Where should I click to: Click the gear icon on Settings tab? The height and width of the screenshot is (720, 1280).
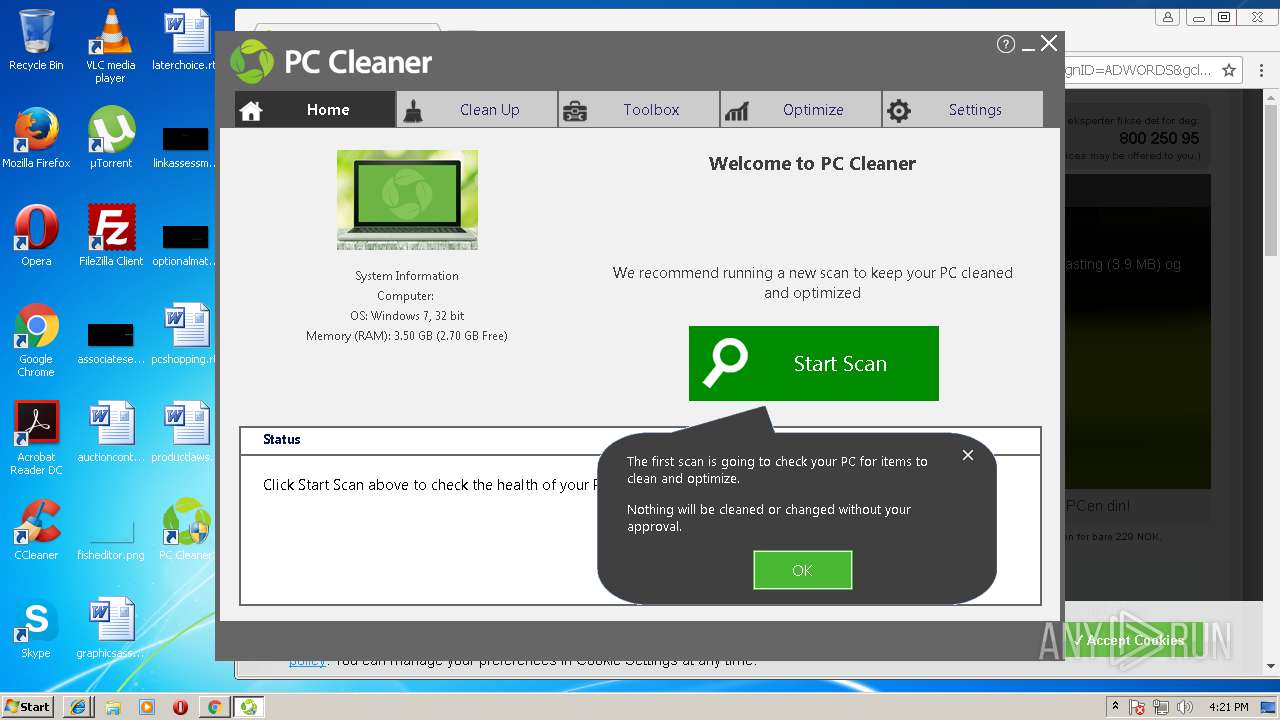coord(899,111)
